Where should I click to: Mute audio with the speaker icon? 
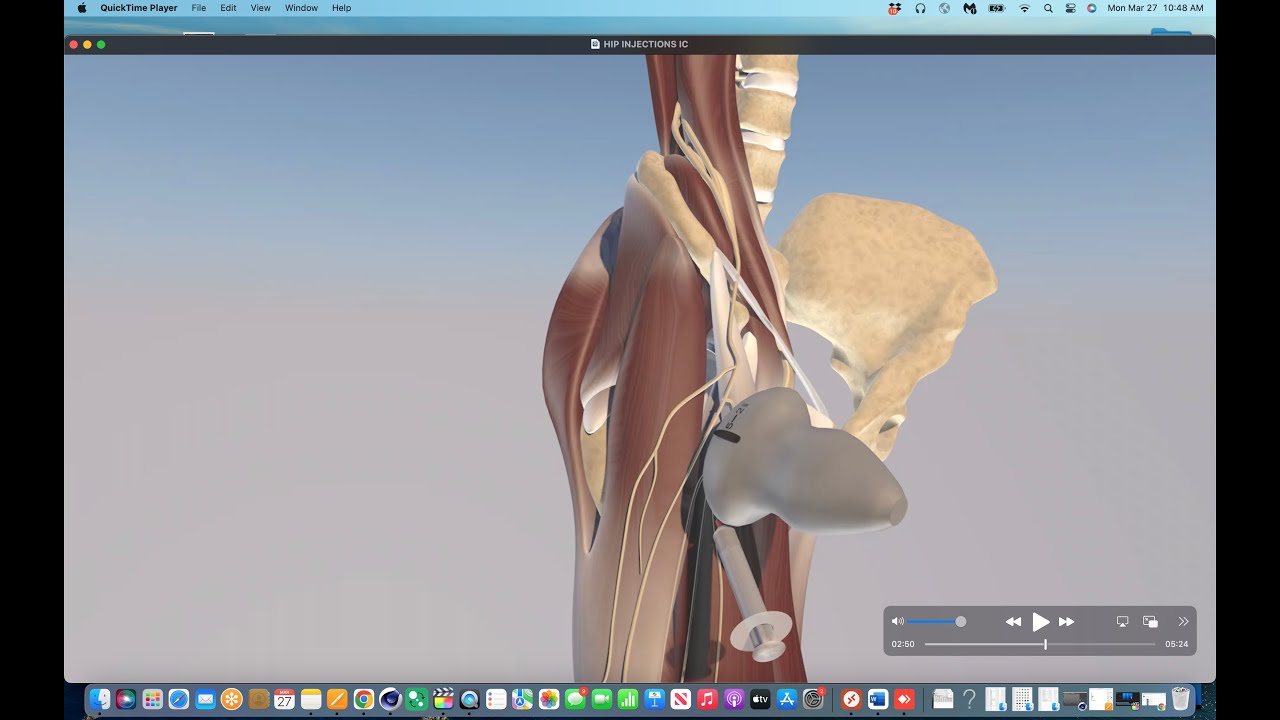897,622
